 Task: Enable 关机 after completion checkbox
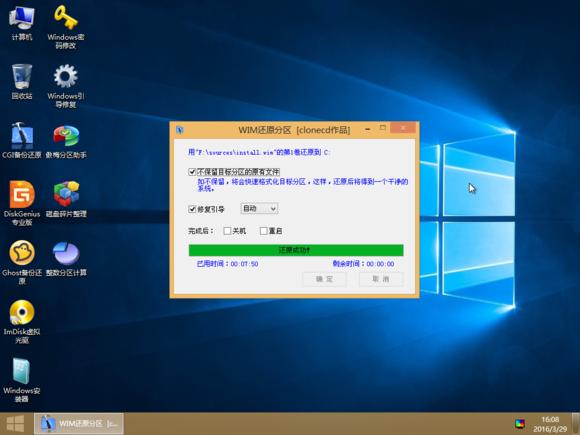[x=227, y=231]
